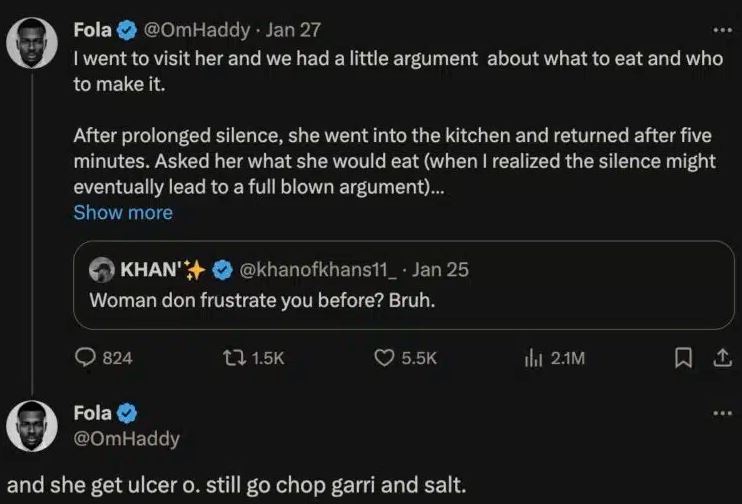
Task: Click the Jan 27 timestamp
Action: tap(294, 31)
